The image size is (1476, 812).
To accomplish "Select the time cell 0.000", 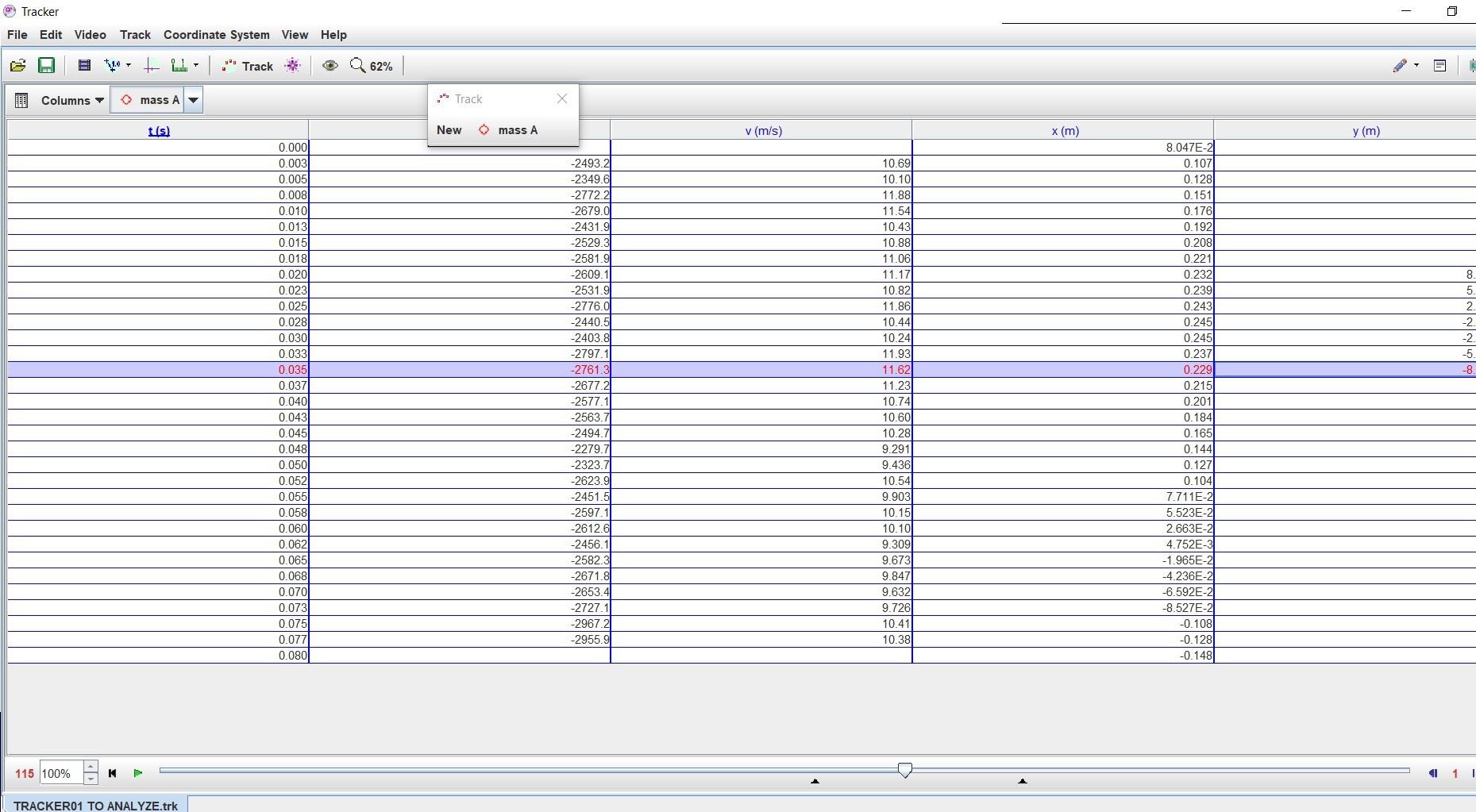I will (158, 148).
